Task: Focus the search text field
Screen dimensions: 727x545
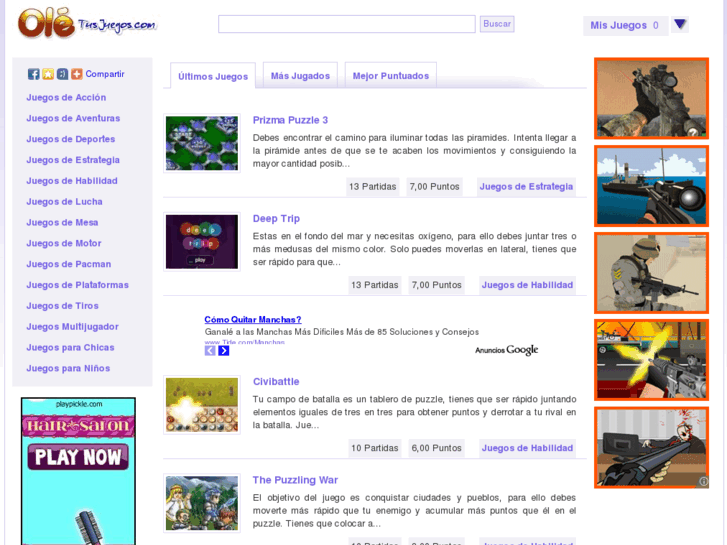Action: (x=347, y=24)
